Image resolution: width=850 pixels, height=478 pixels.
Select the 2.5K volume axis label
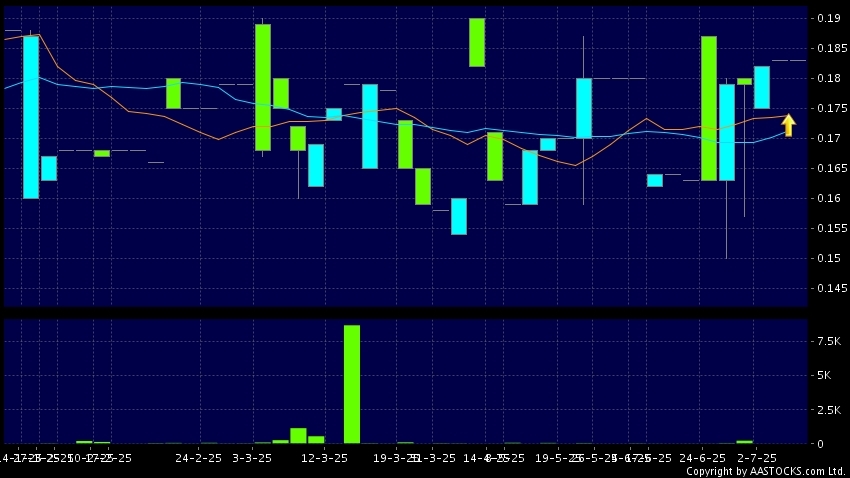point(829,410)
